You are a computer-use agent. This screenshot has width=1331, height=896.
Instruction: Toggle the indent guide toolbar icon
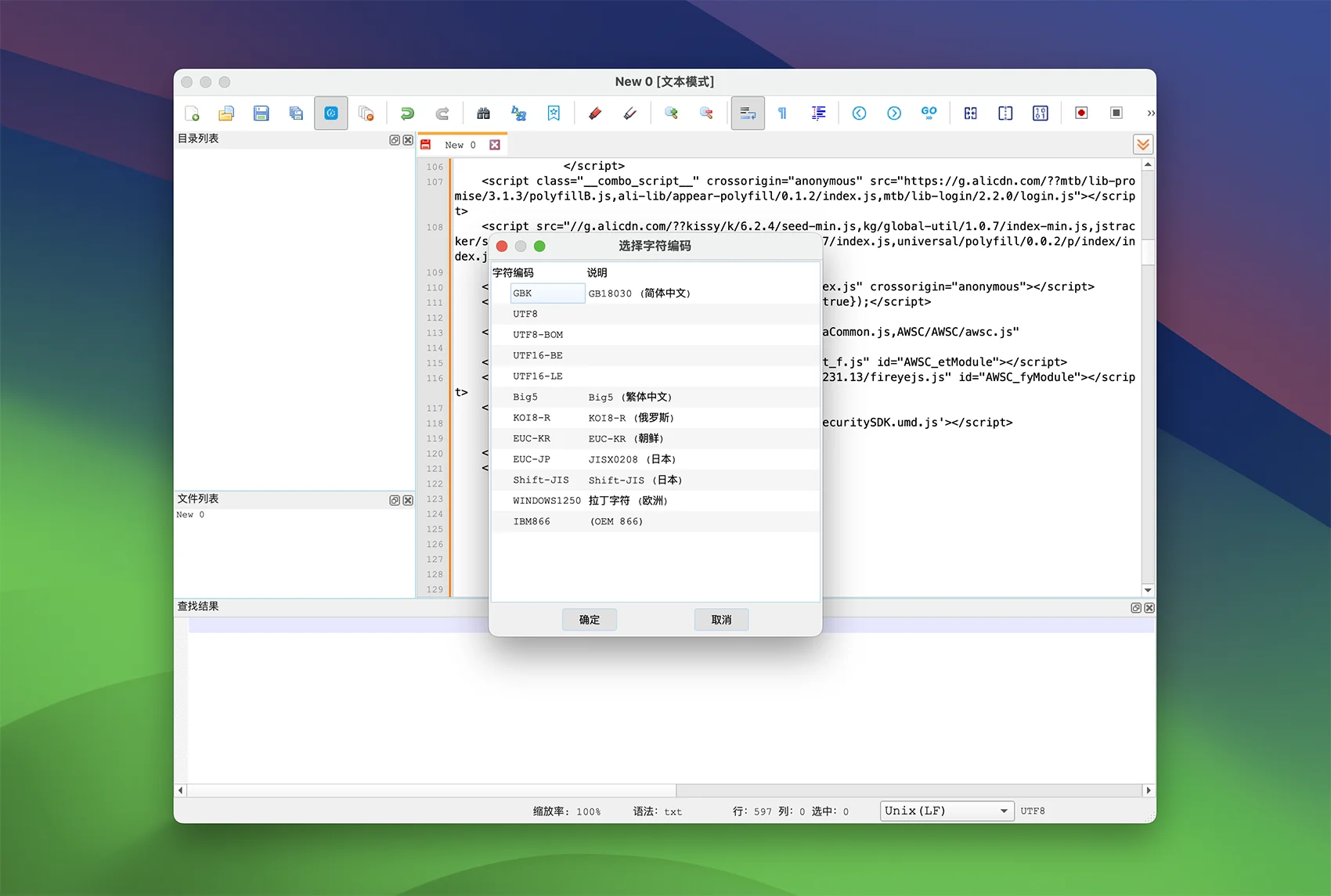coord(817,113)
